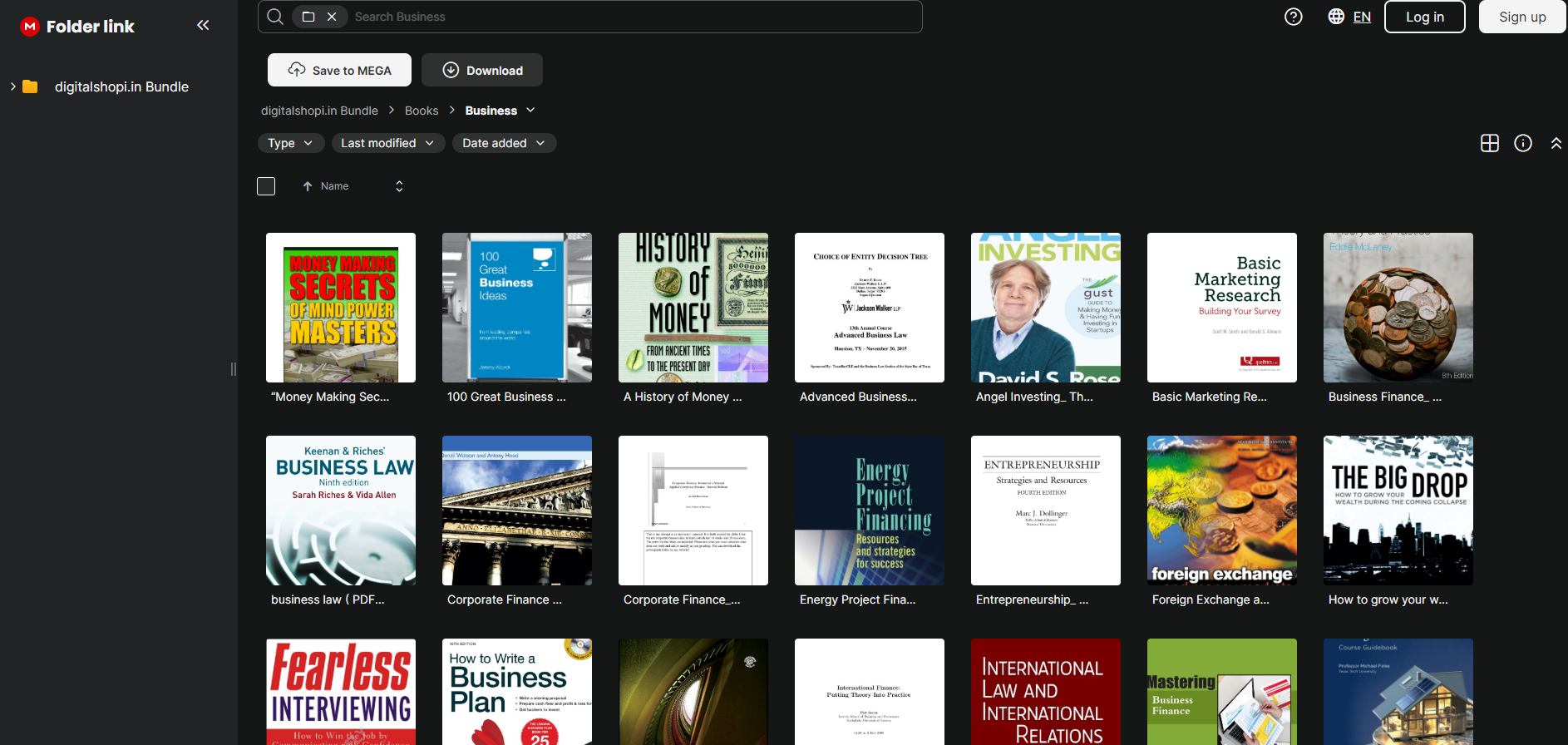Screen dimensions: 1568x745
Task: Open Basic Marketing Research thumbnail
Action: point(1222,308)
